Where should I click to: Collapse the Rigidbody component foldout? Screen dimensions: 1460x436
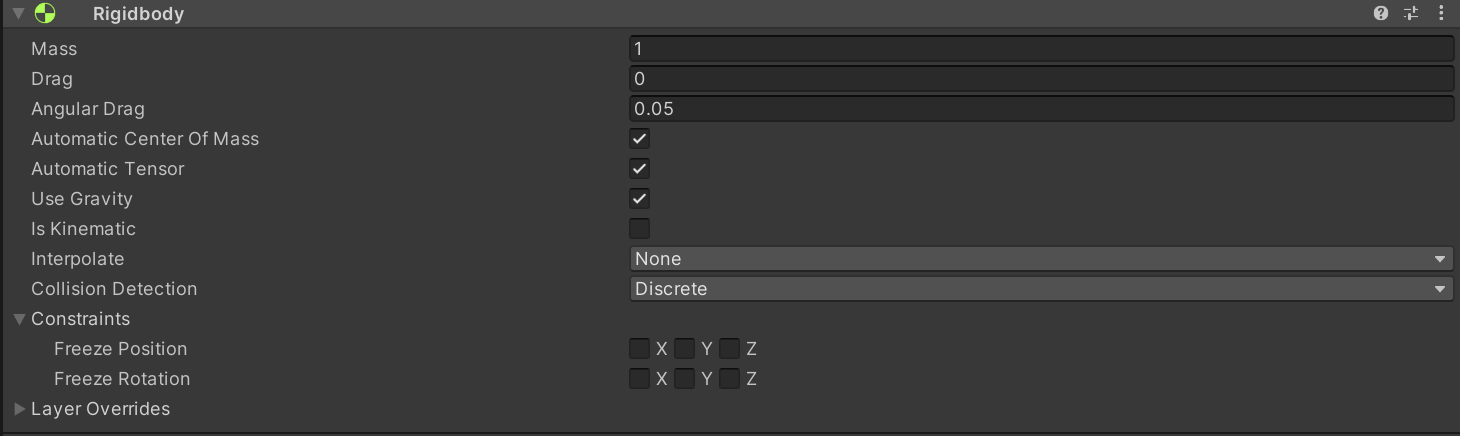(x=18, y=14)
